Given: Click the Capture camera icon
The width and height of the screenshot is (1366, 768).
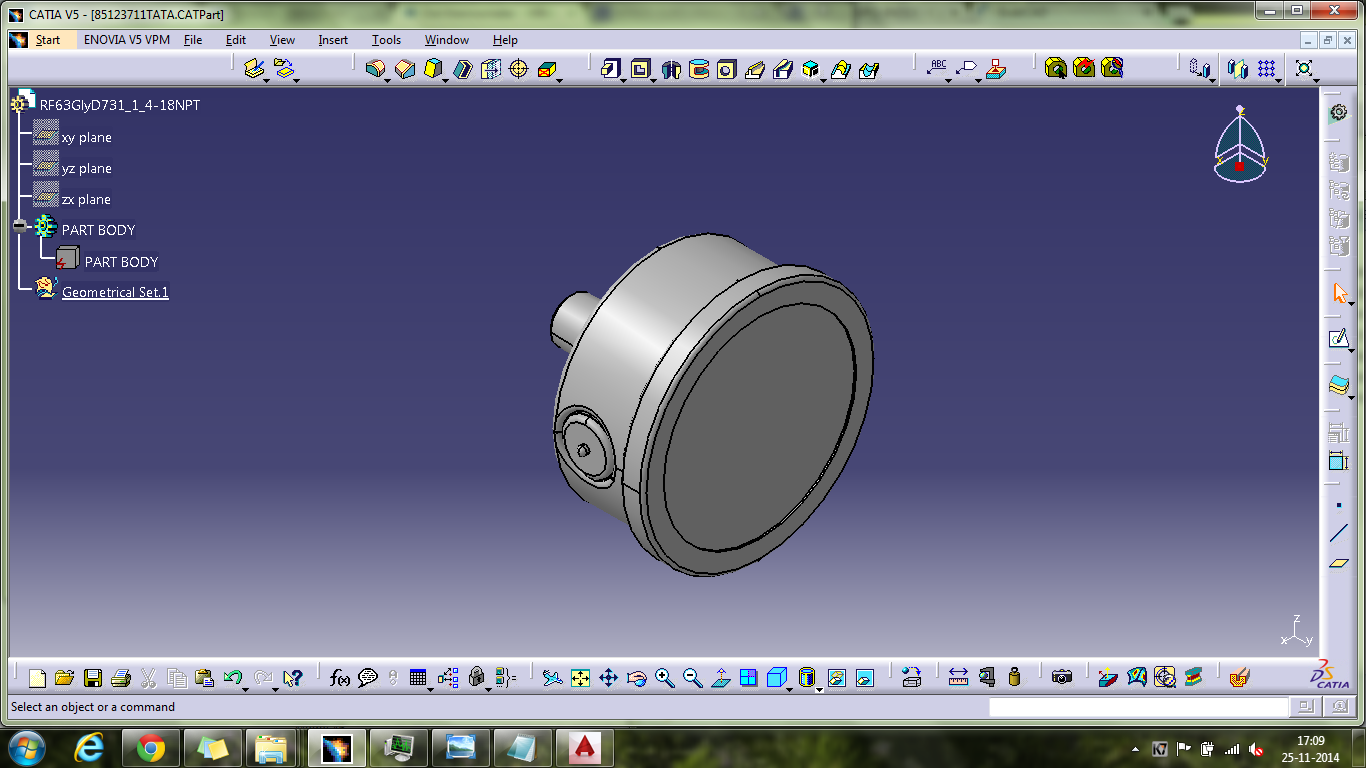Looking at the screenshot, I should tap(1062, 678).
